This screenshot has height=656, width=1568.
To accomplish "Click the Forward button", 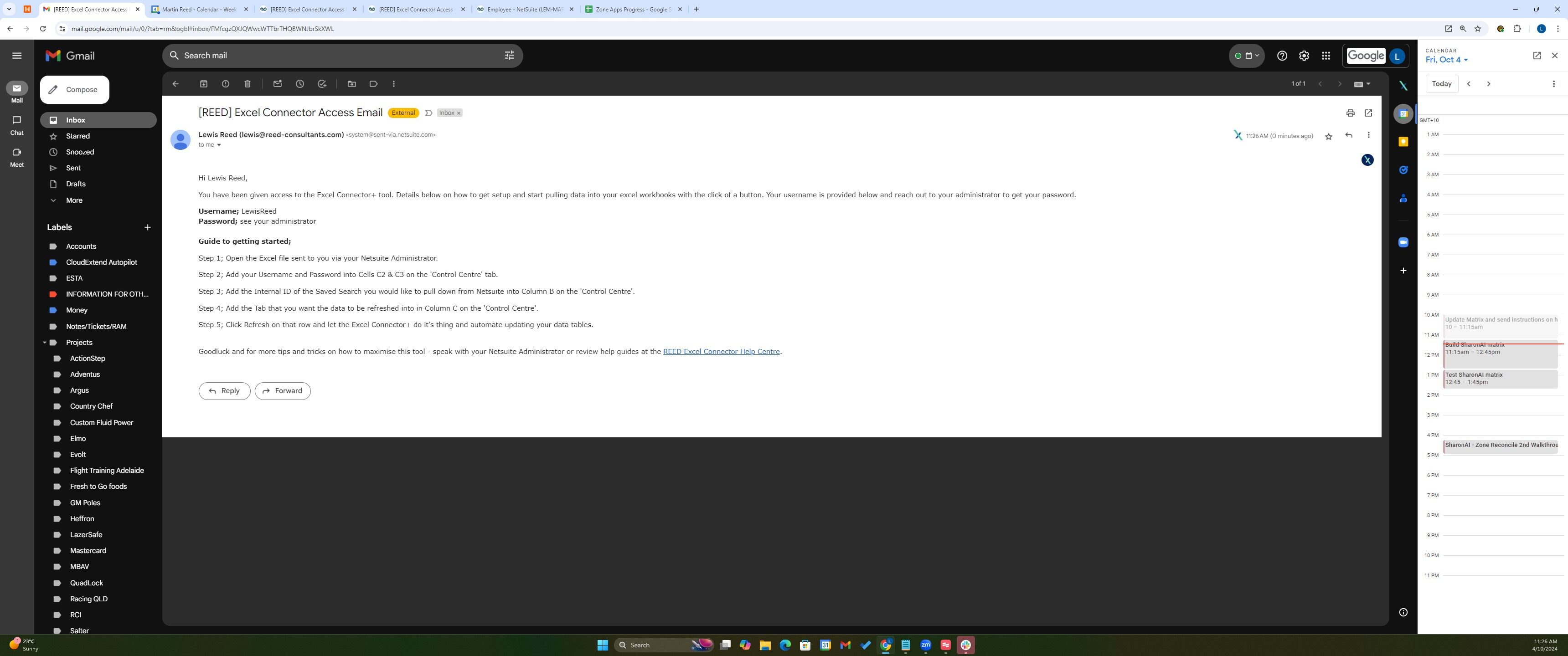I will (x=283, y=391).
